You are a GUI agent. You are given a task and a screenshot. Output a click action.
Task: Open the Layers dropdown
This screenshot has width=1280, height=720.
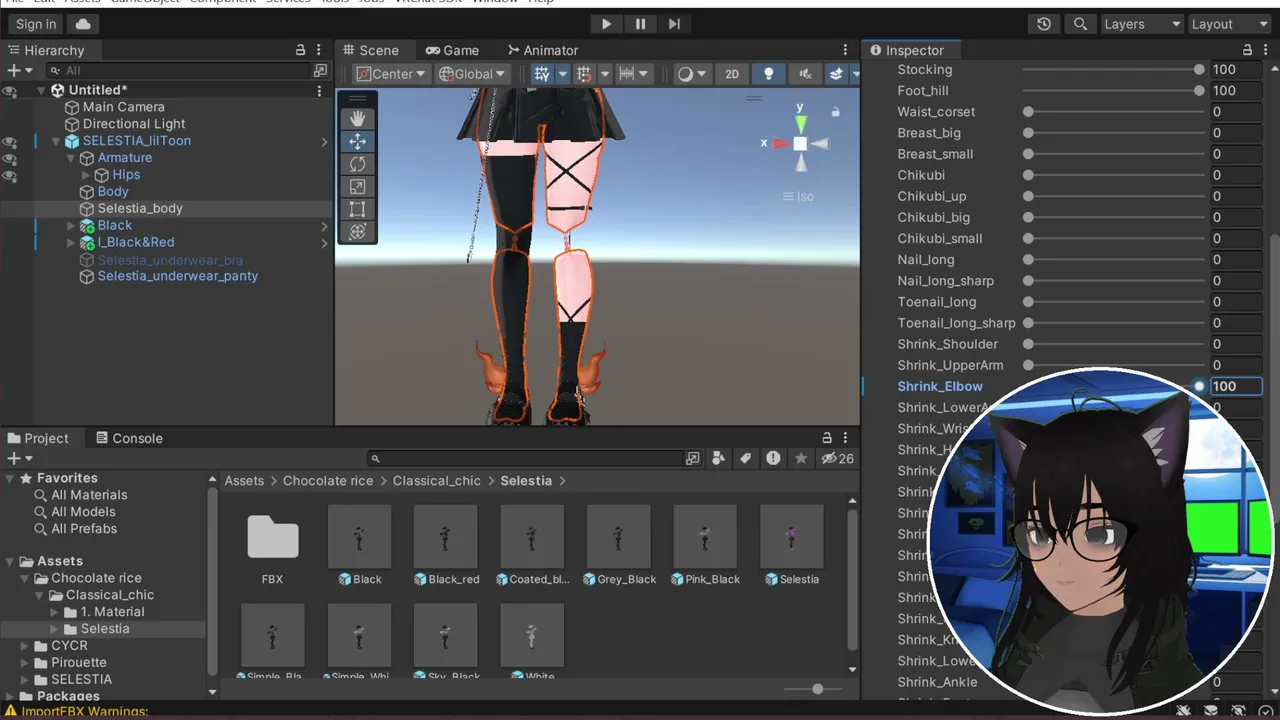(x=1143, y=24)
